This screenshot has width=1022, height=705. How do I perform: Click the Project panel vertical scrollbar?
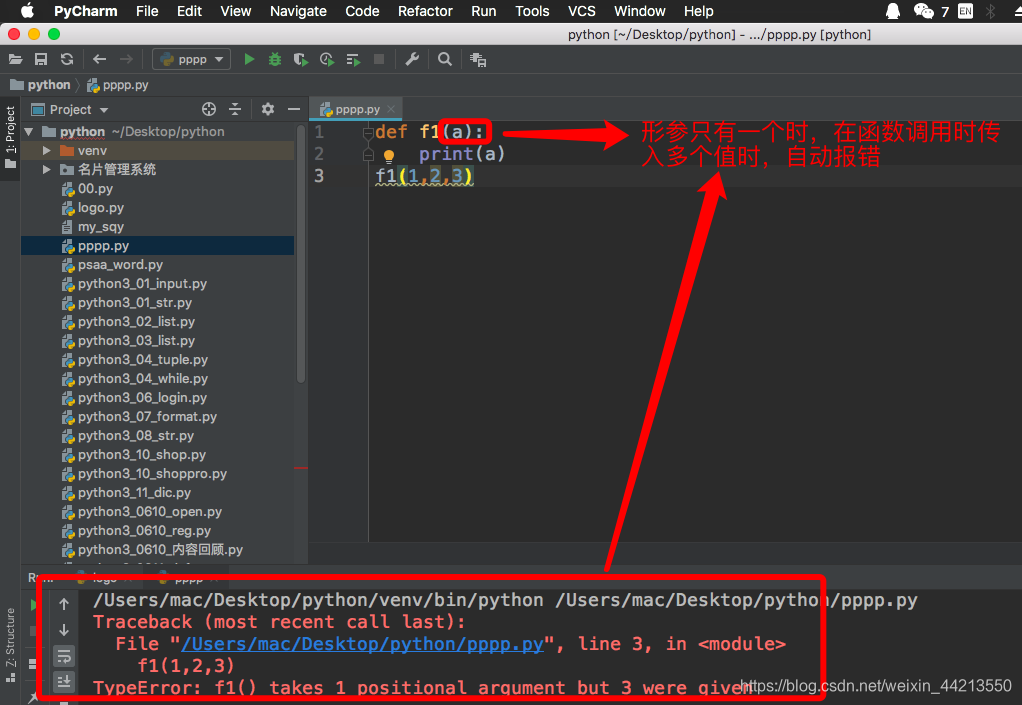coord(300,254)
